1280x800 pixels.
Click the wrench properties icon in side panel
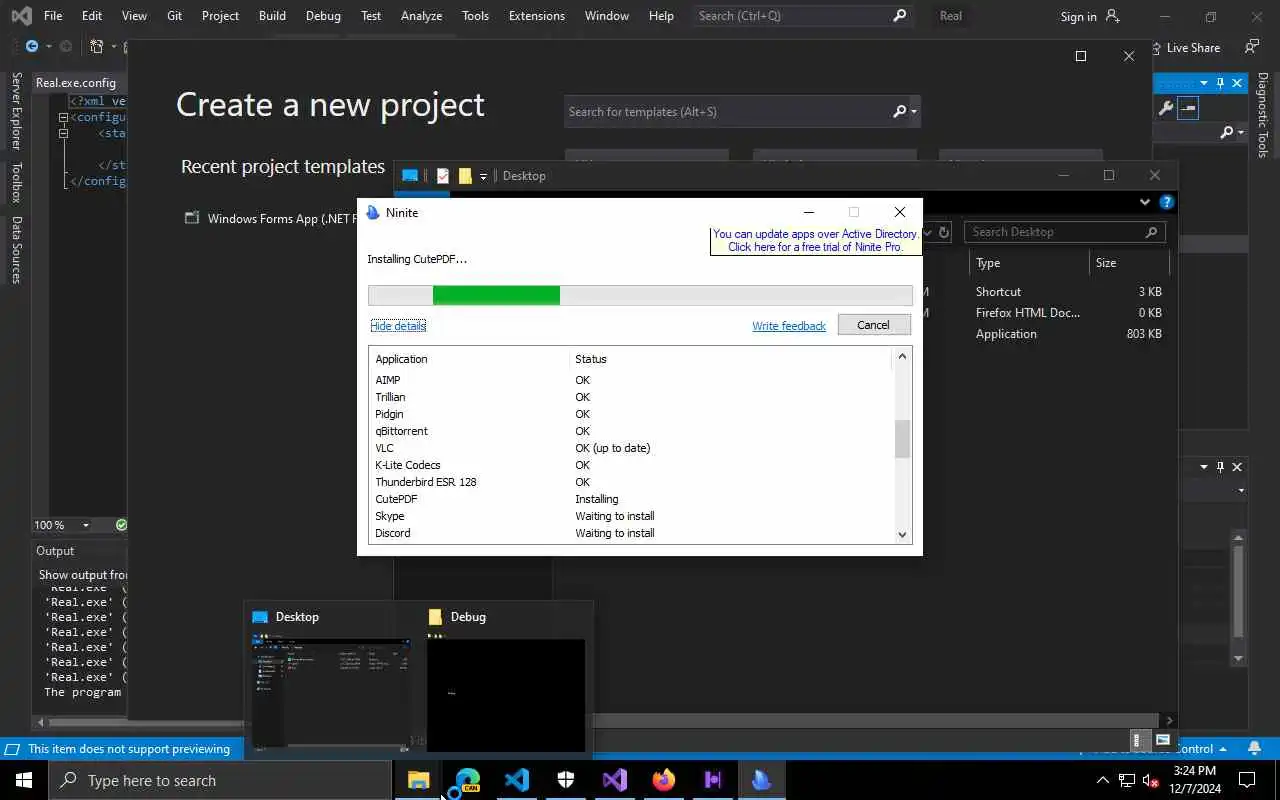(1165, 108)
